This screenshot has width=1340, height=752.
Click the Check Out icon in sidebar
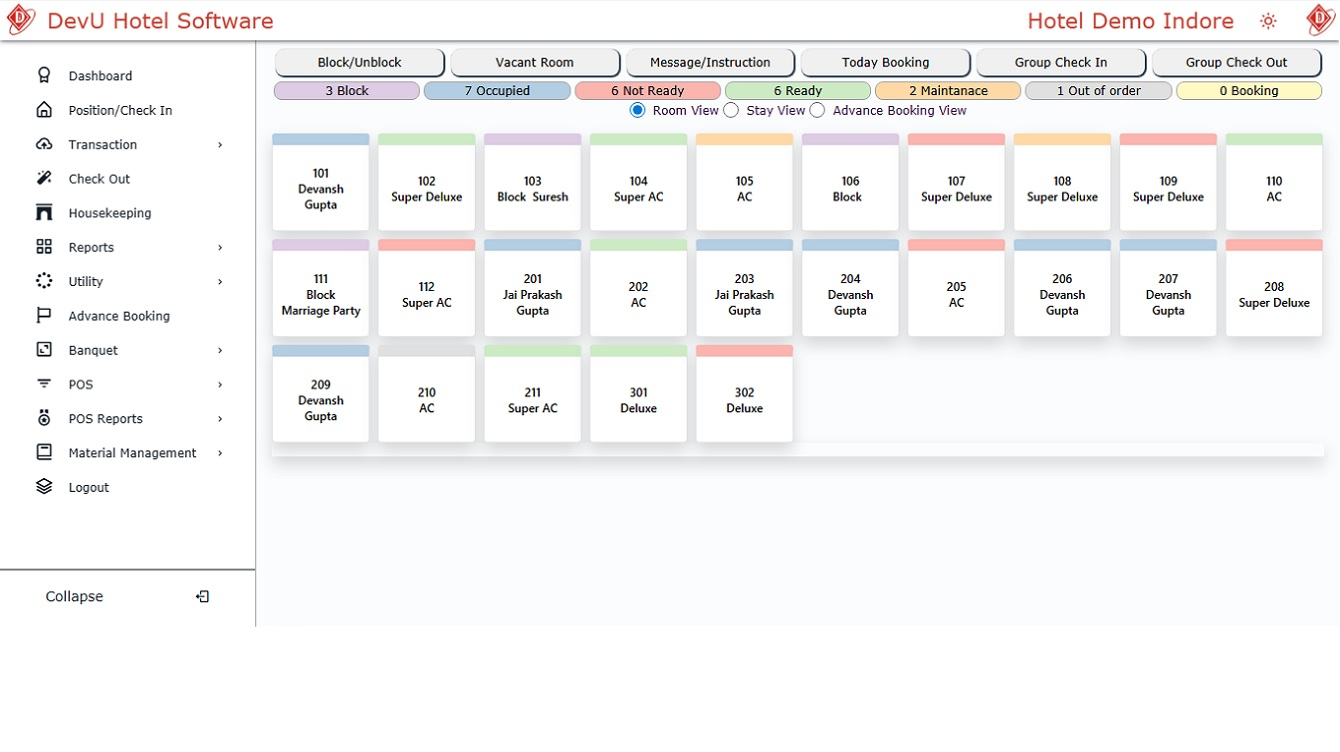(x=44, y=178)
